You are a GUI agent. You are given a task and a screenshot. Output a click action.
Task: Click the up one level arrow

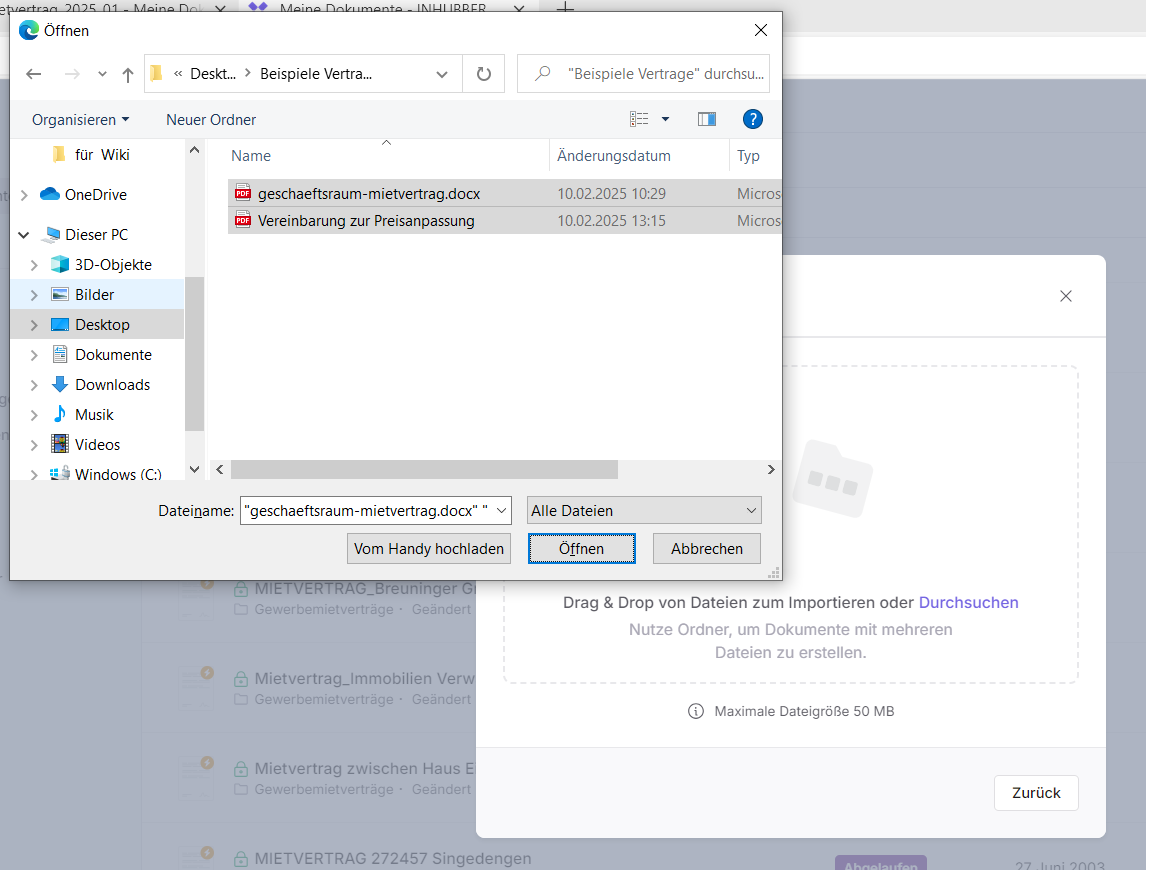tap(128, 74)
